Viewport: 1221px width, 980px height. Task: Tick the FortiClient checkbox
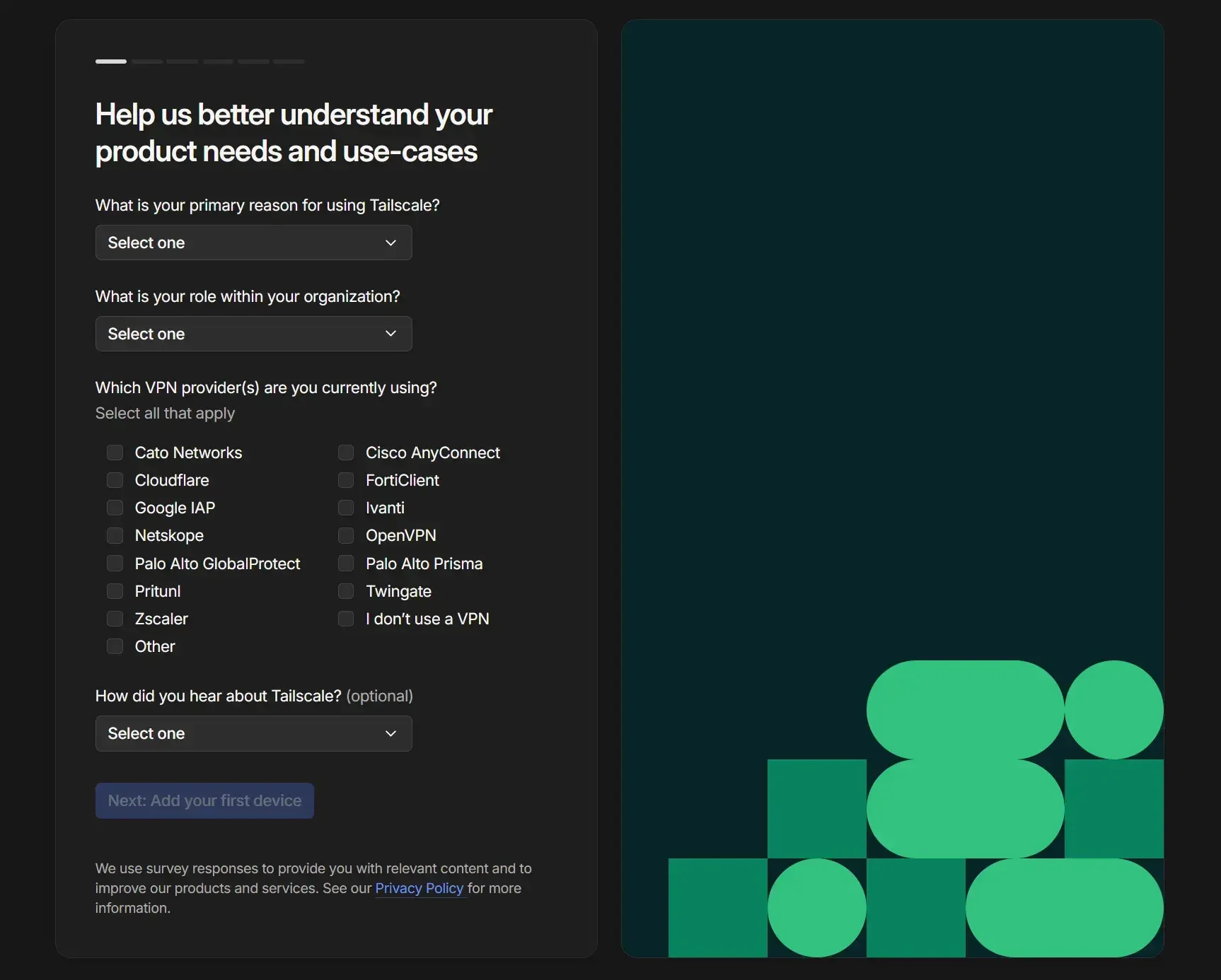click(346, 480)
